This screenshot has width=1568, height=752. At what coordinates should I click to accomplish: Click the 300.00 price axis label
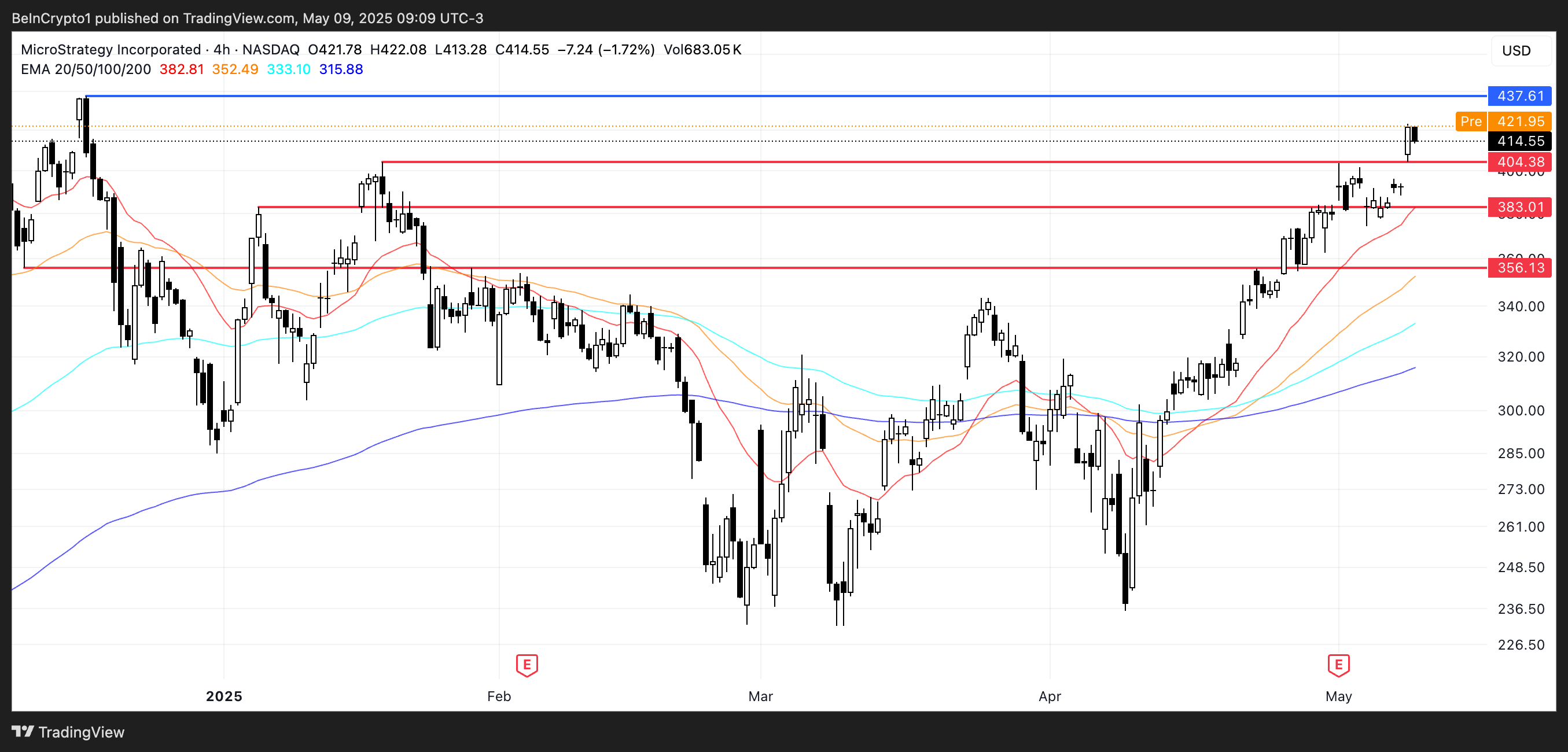[x=1521, y=411]
